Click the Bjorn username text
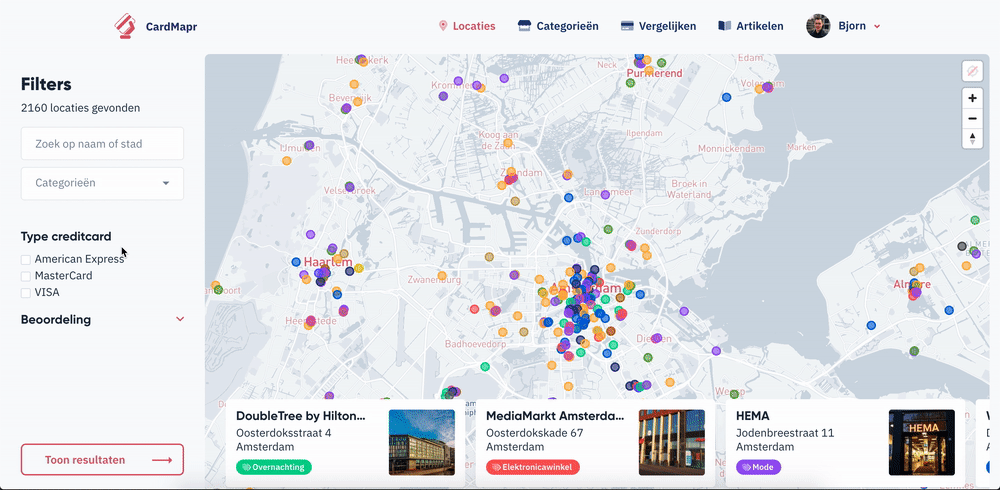 pos(852,26)
